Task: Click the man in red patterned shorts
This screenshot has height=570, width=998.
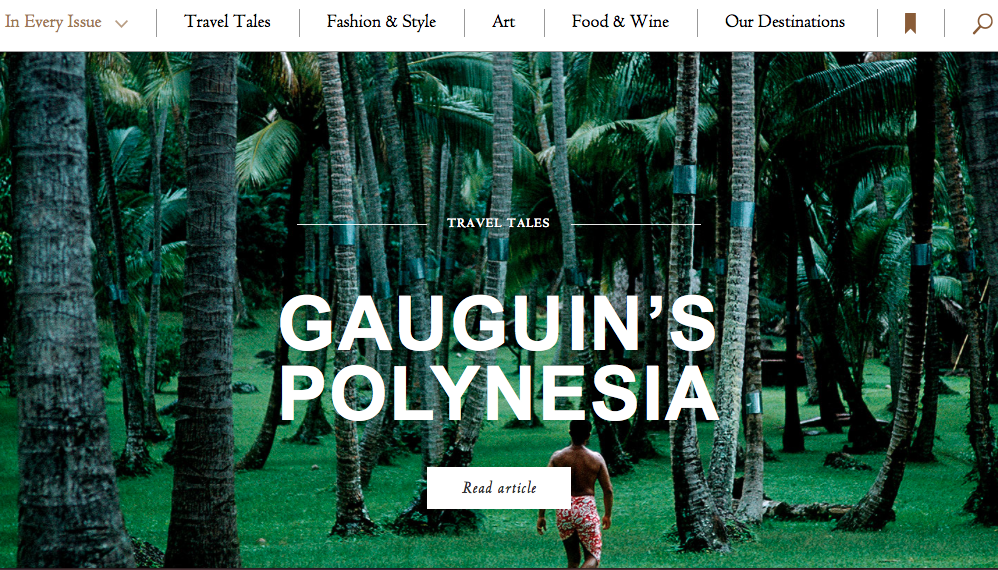Action: [577, 493]
